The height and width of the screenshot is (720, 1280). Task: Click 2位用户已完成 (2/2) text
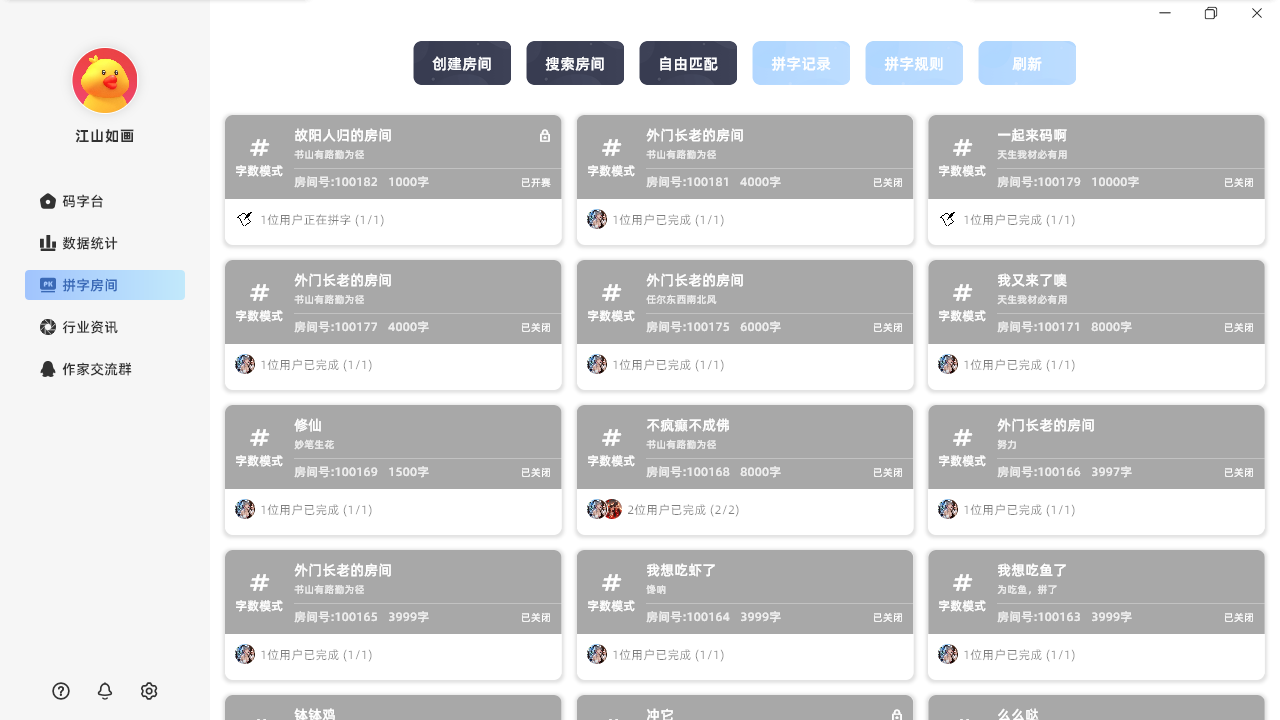pos(683,510)
